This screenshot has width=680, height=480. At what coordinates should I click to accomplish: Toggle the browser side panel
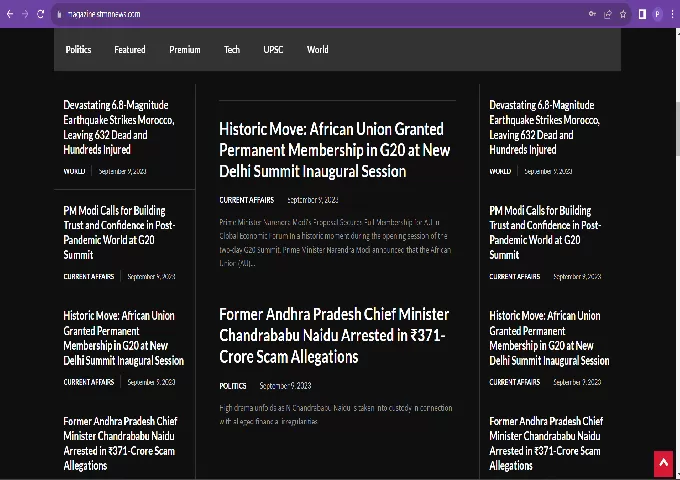[641, 14]
